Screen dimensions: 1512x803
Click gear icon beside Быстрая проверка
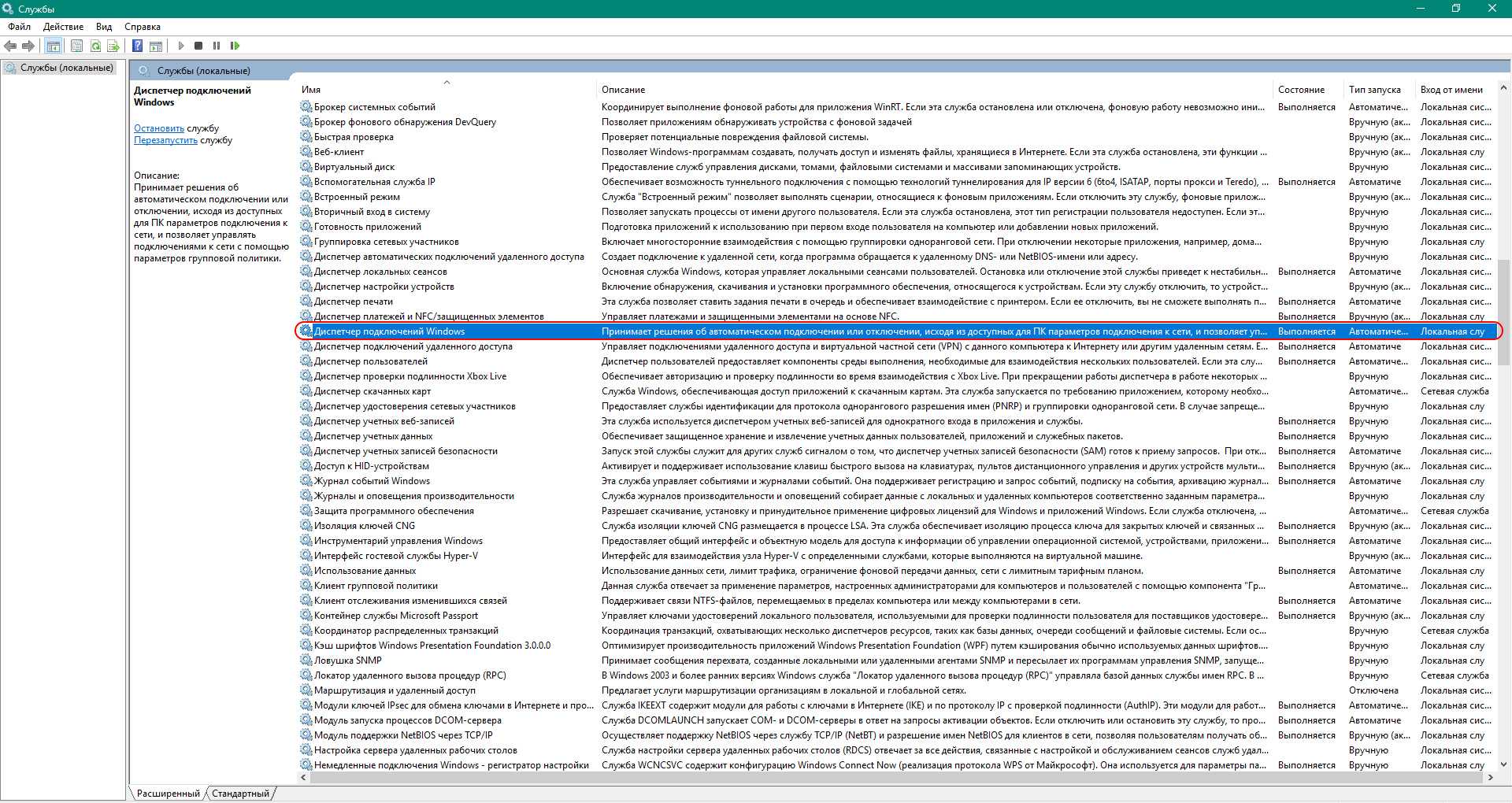pyautogui.click(x=306, y=136)
